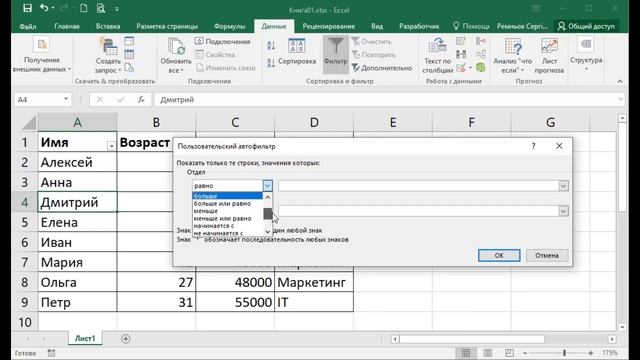Open the What-If Analysis tool
Screen dimensions: 640x360
pyautogui.click(x=513, y=55)
